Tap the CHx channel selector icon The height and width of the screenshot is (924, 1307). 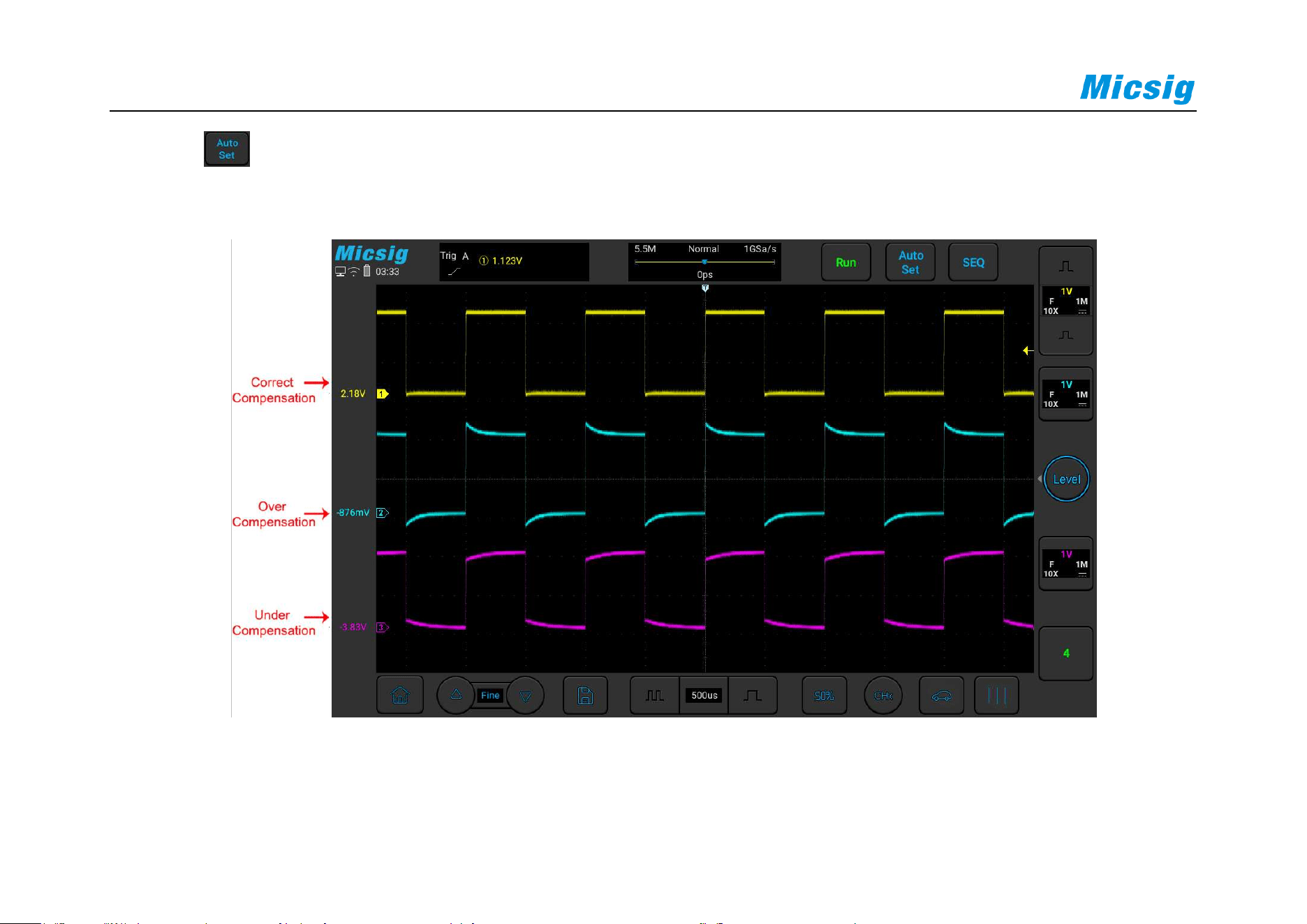click(883, 695)
